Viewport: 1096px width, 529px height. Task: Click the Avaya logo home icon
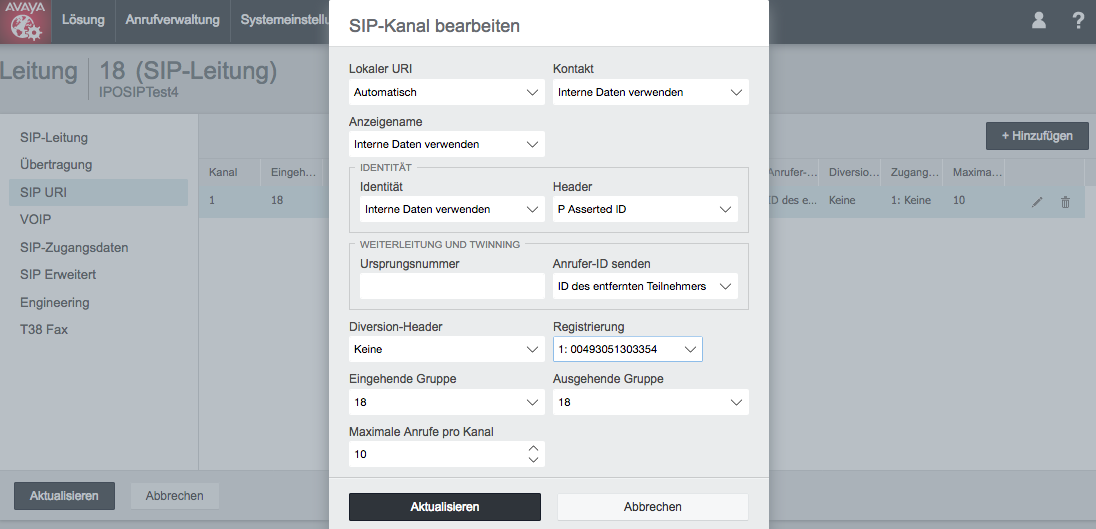point(26,22)
